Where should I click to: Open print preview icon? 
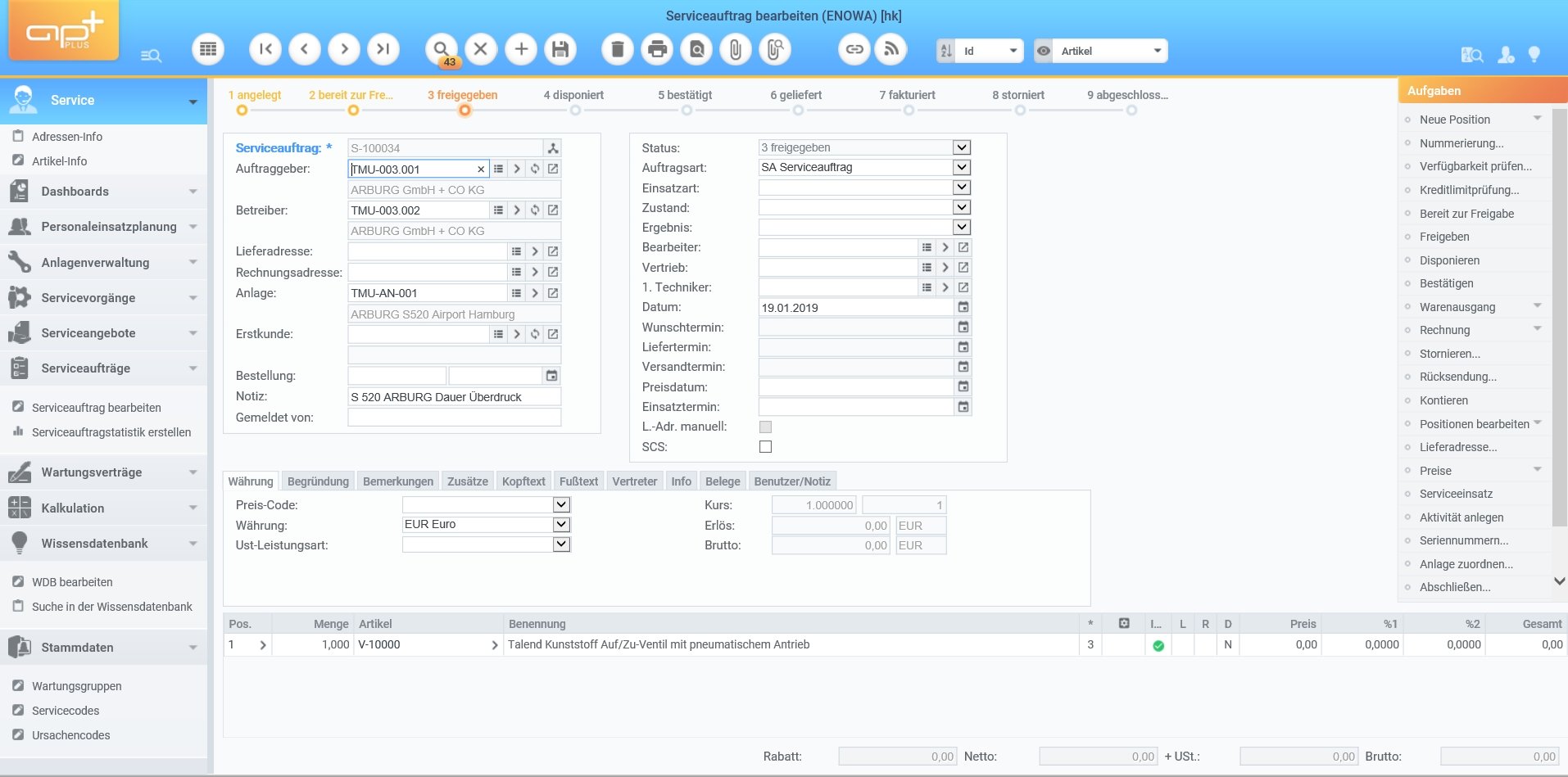696,49
